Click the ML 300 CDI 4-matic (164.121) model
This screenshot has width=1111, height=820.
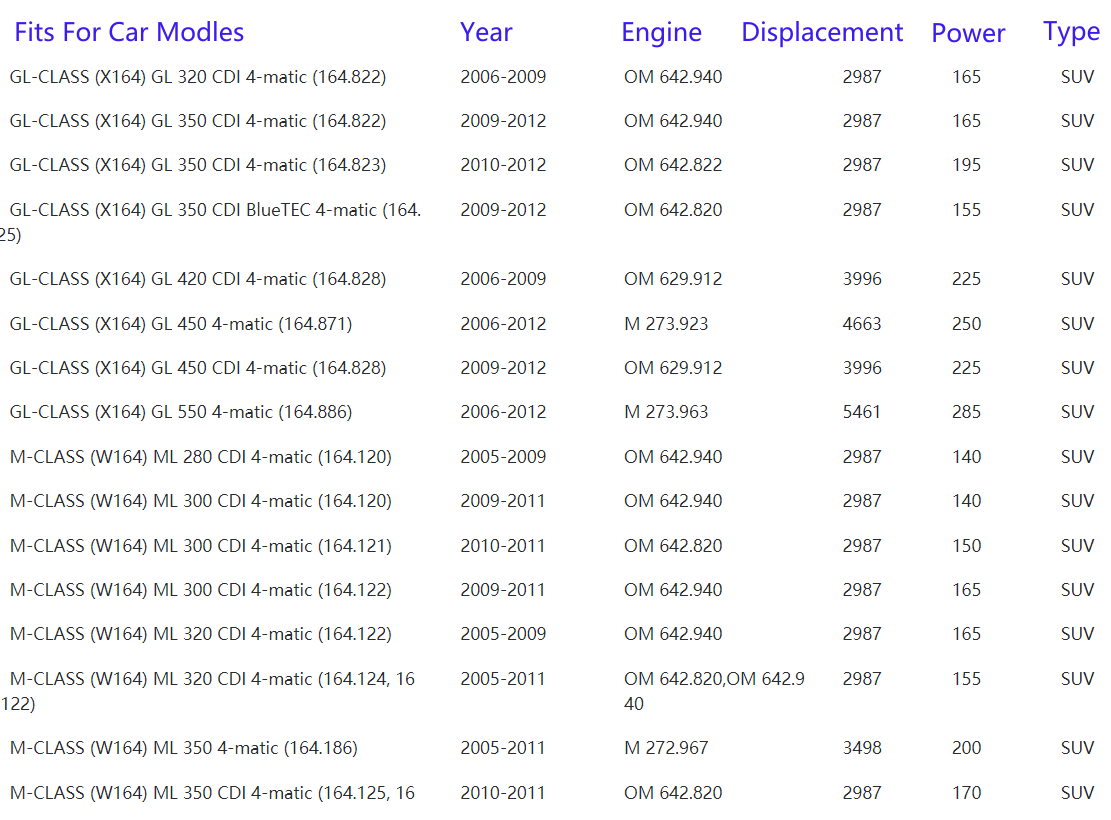coord(201,546)
